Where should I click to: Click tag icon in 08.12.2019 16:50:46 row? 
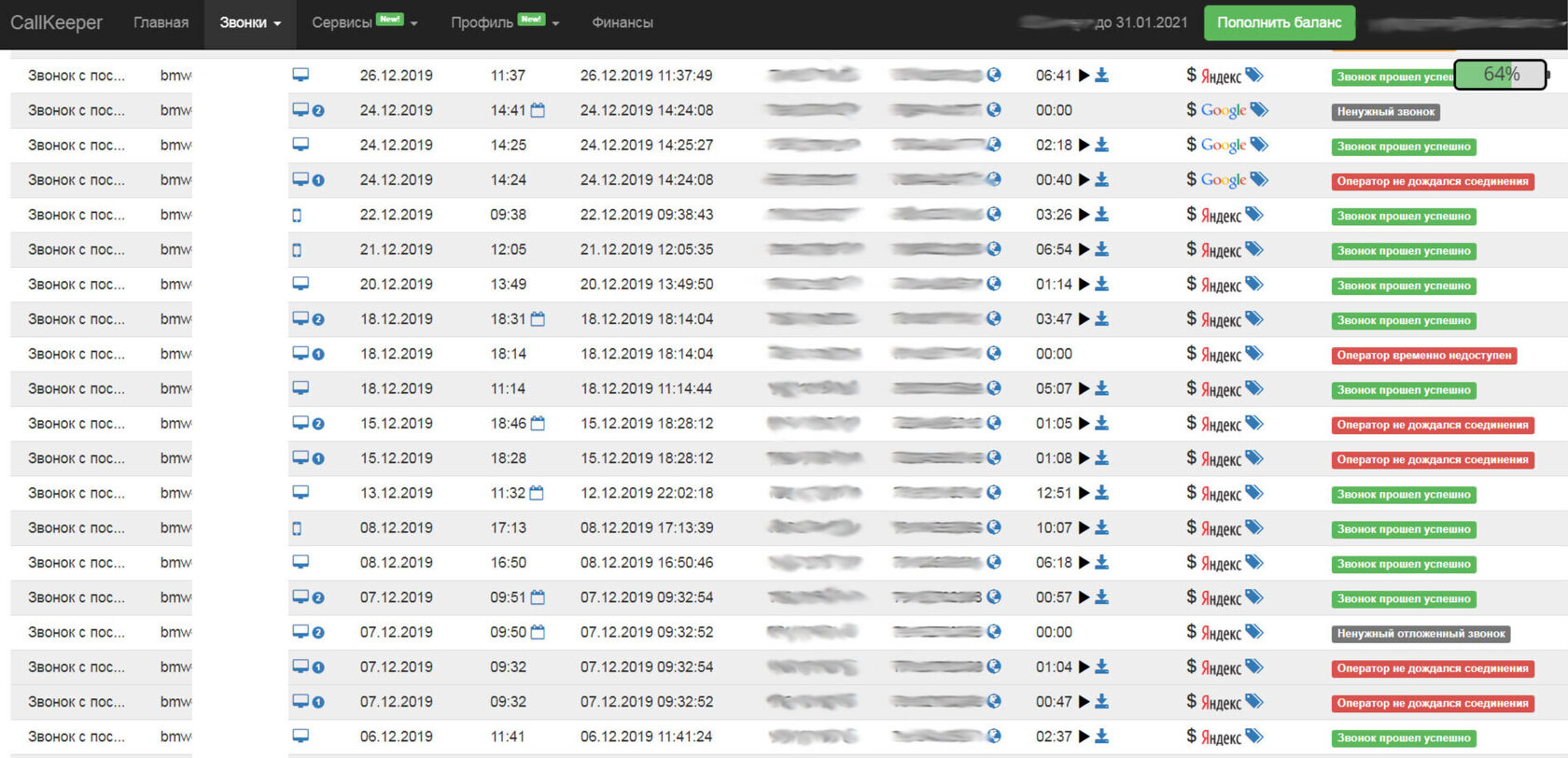pyautogui.click(x=1254, y=563)
